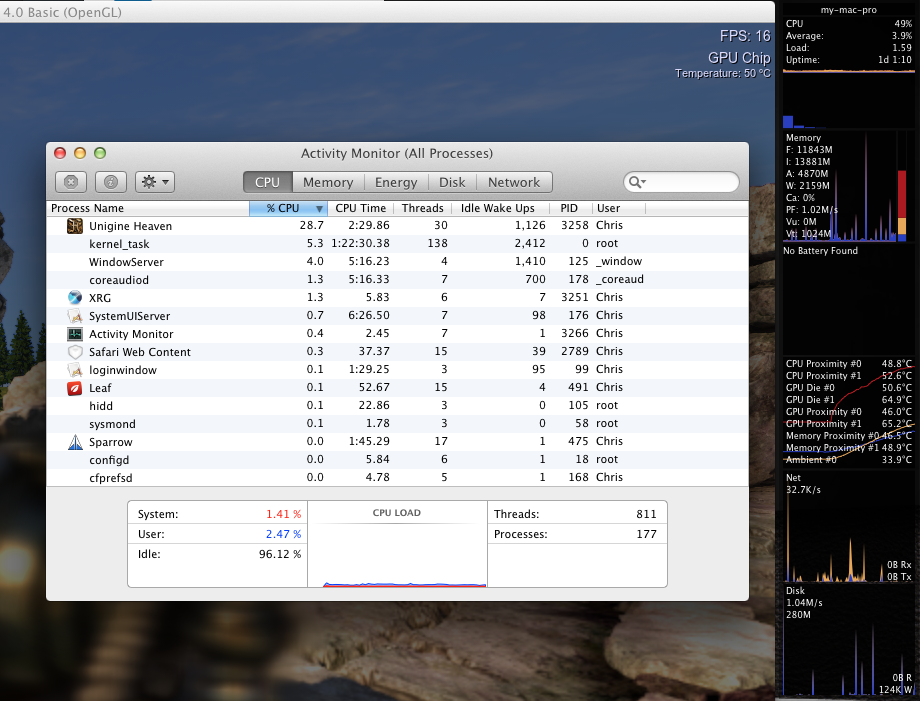Image resolution: width=920 pixels, height=701 pixels.
Task: Select the sysmond process row
Action: click(x=397, y=424)
